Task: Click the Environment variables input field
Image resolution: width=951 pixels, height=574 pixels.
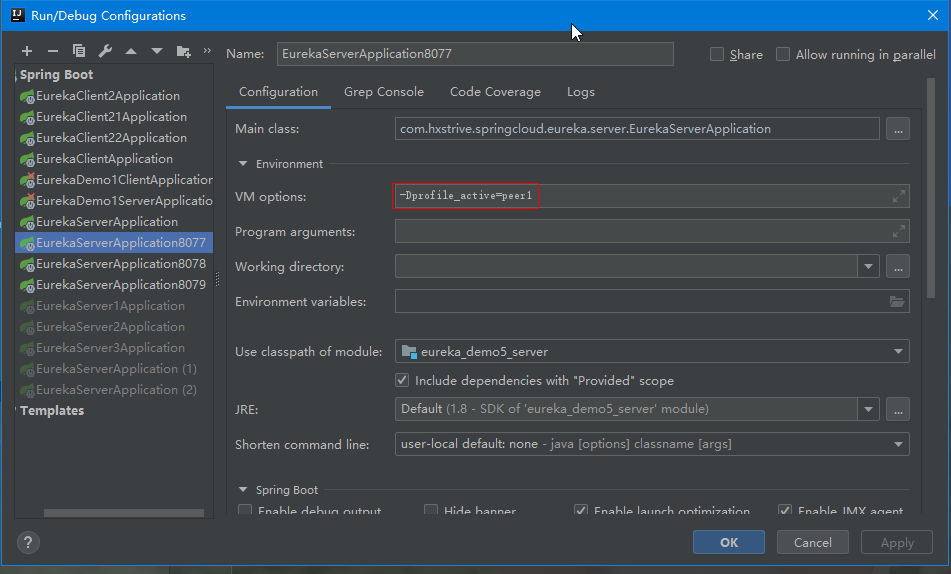Action: pyautogui.click(x=652, y=302)
